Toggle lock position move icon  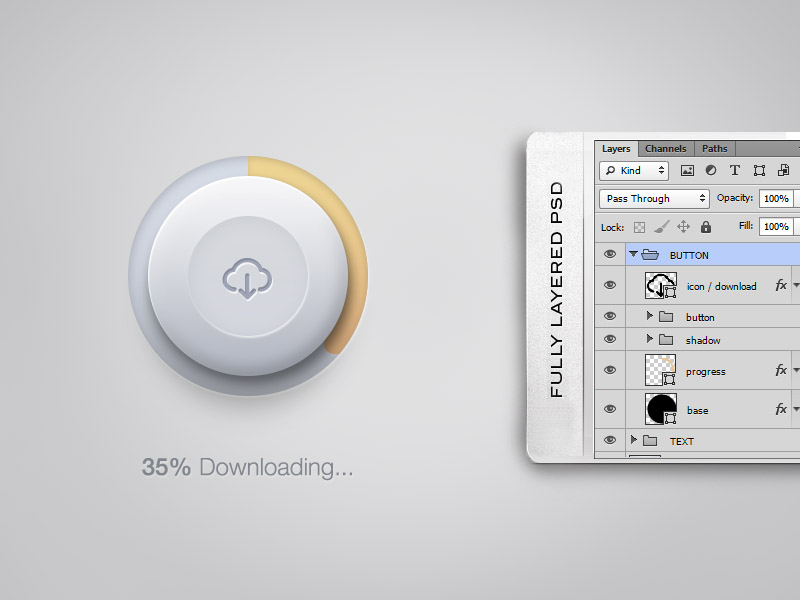pyautogui.click(x=683, y=227)
